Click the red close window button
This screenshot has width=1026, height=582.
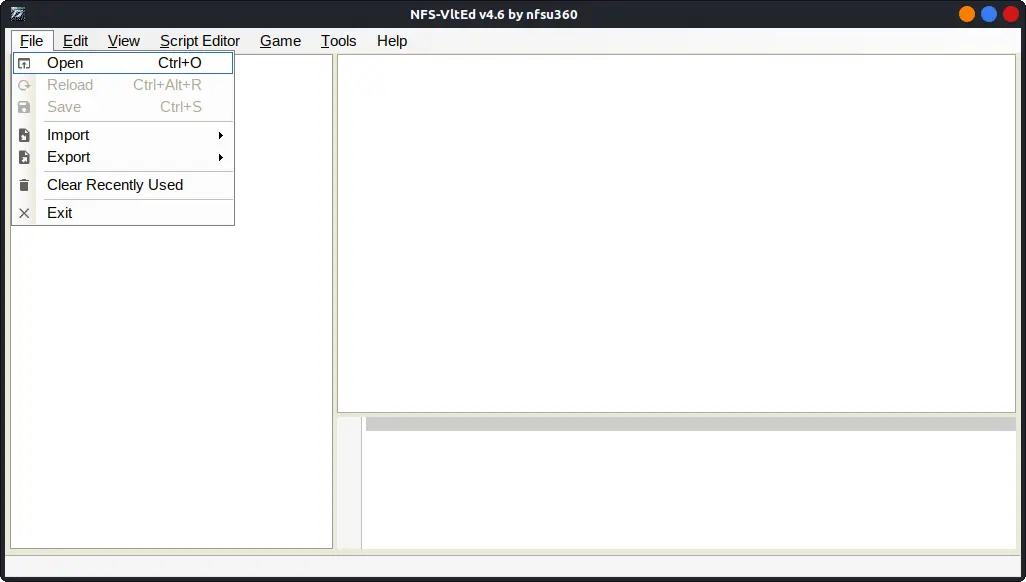point(1010,14)
